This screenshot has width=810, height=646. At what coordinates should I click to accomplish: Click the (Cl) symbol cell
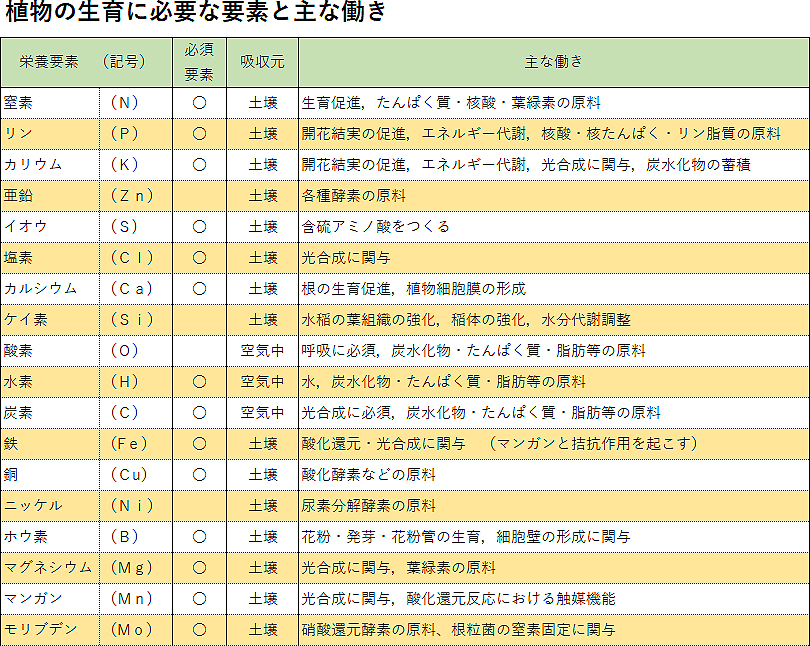coord(136,258)
